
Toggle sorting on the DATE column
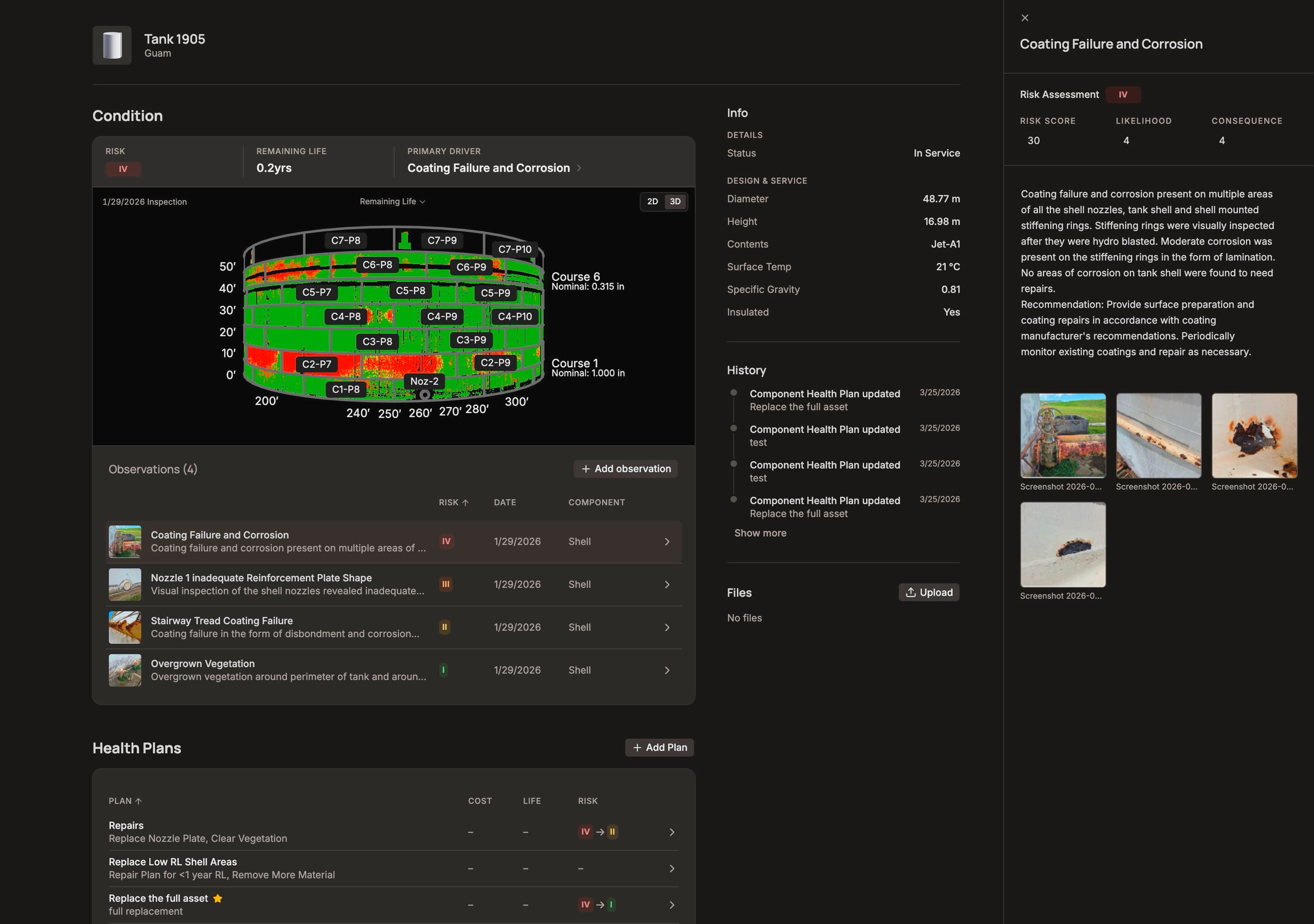(505, 502)
